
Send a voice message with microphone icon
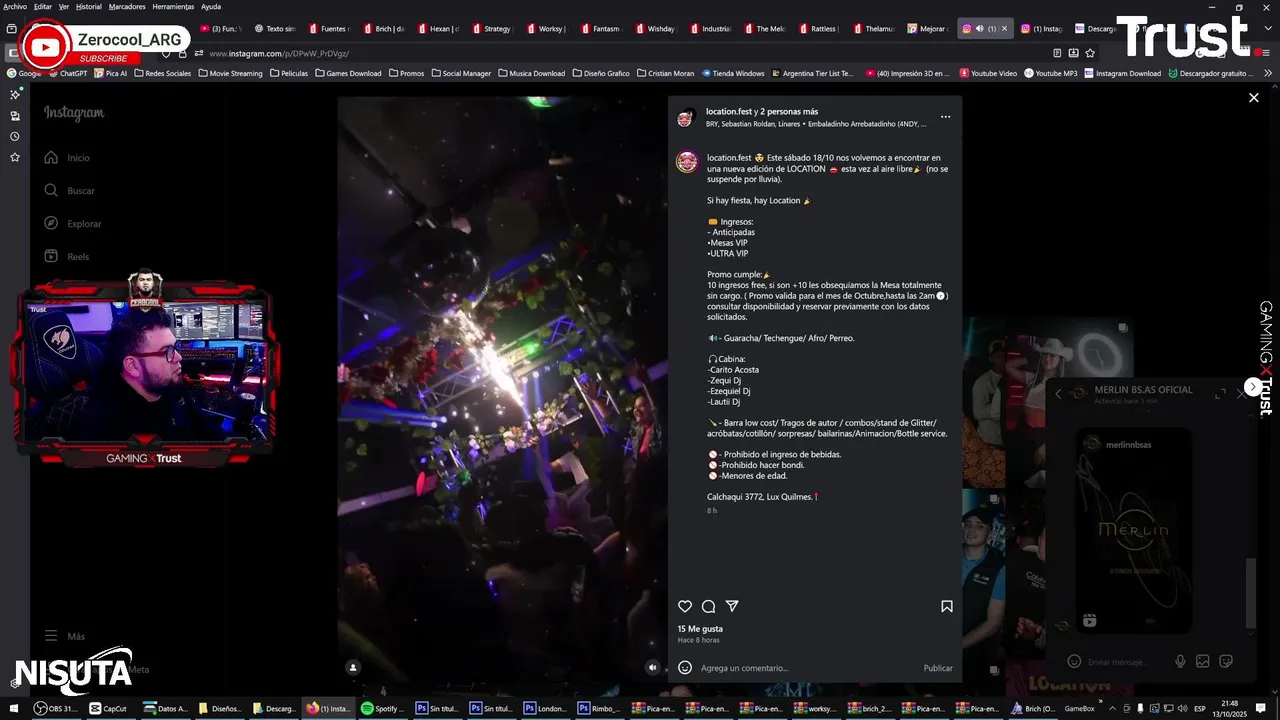(1180, 661)
